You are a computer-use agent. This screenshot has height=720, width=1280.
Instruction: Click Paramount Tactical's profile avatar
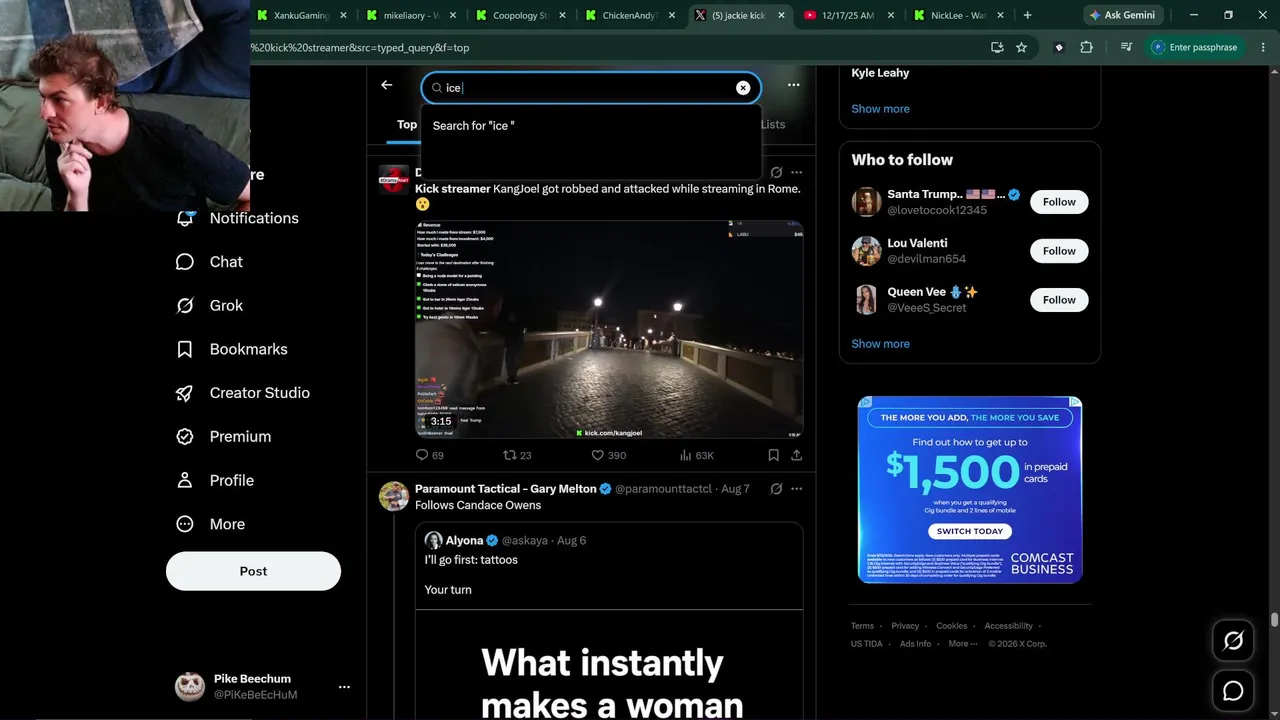coord(394,496)
